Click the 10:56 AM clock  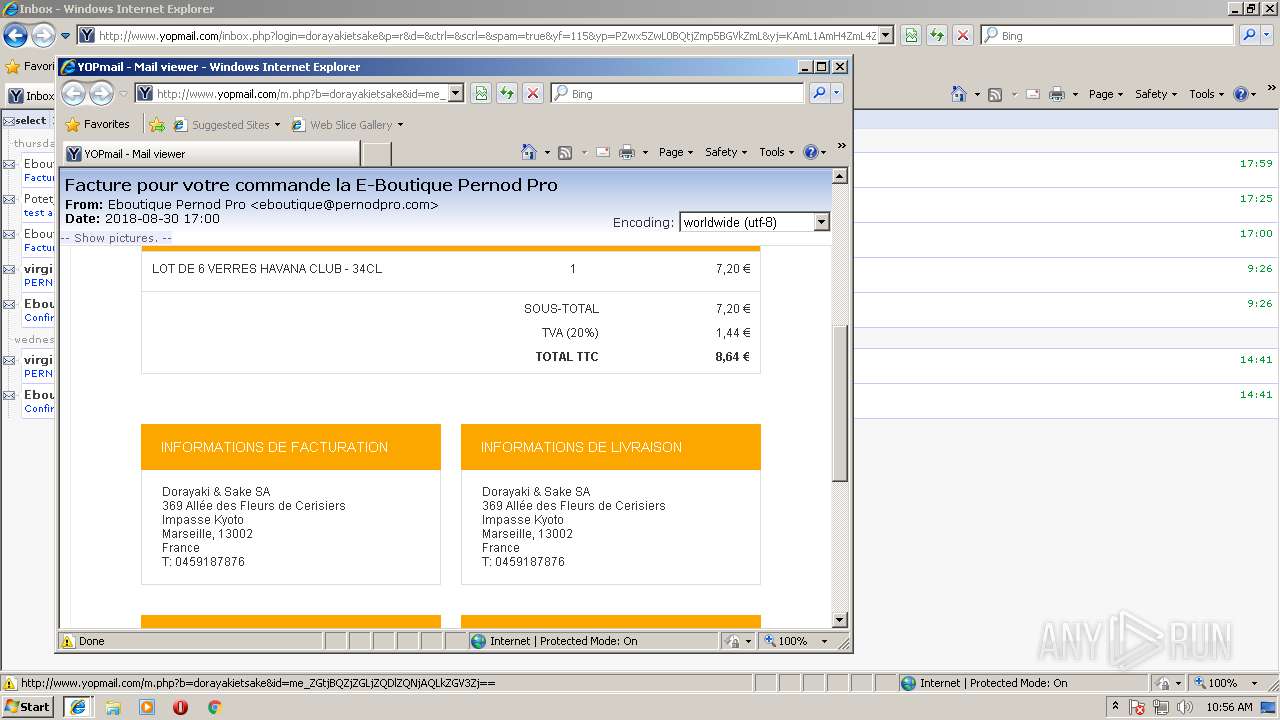pyautogui.click(x=1230, y=707)
